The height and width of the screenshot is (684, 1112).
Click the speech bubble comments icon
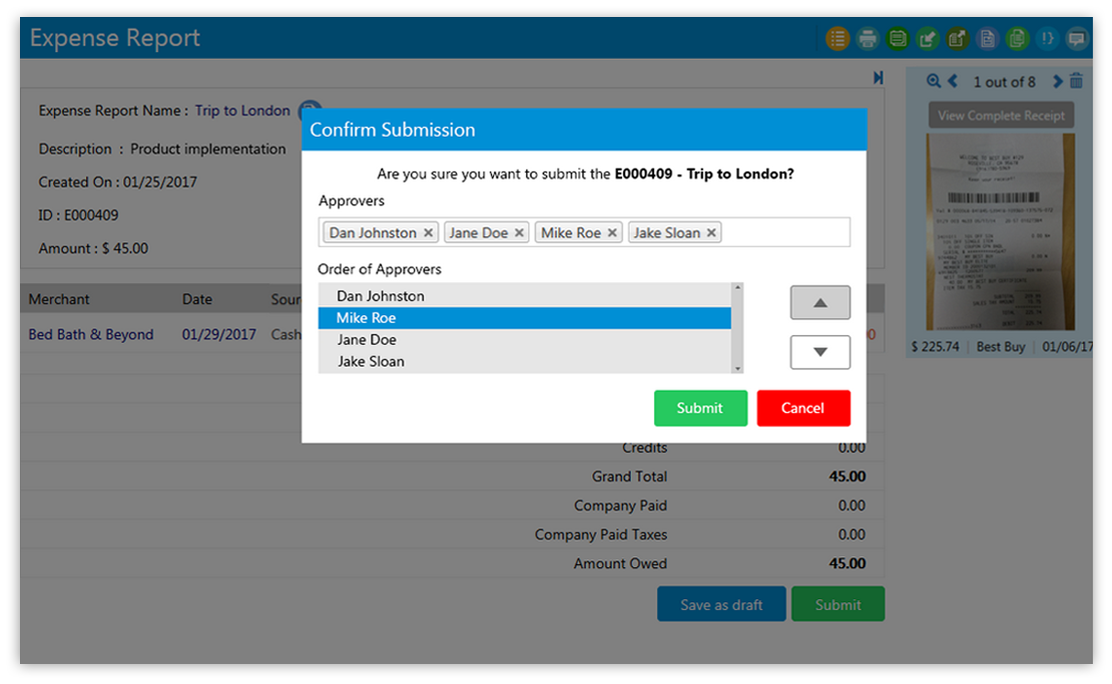click(1077, 39)
